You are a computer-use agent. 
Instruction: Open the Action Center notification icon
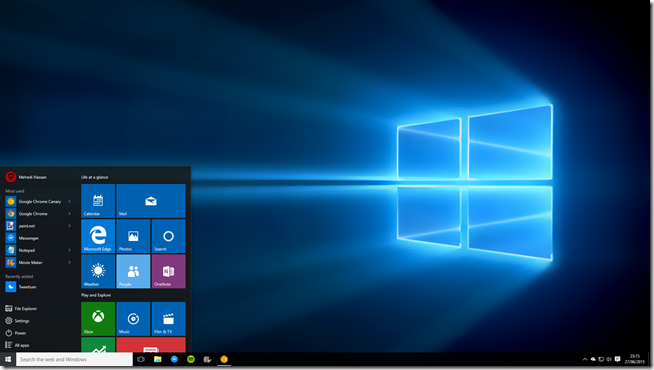click(618, 359)
